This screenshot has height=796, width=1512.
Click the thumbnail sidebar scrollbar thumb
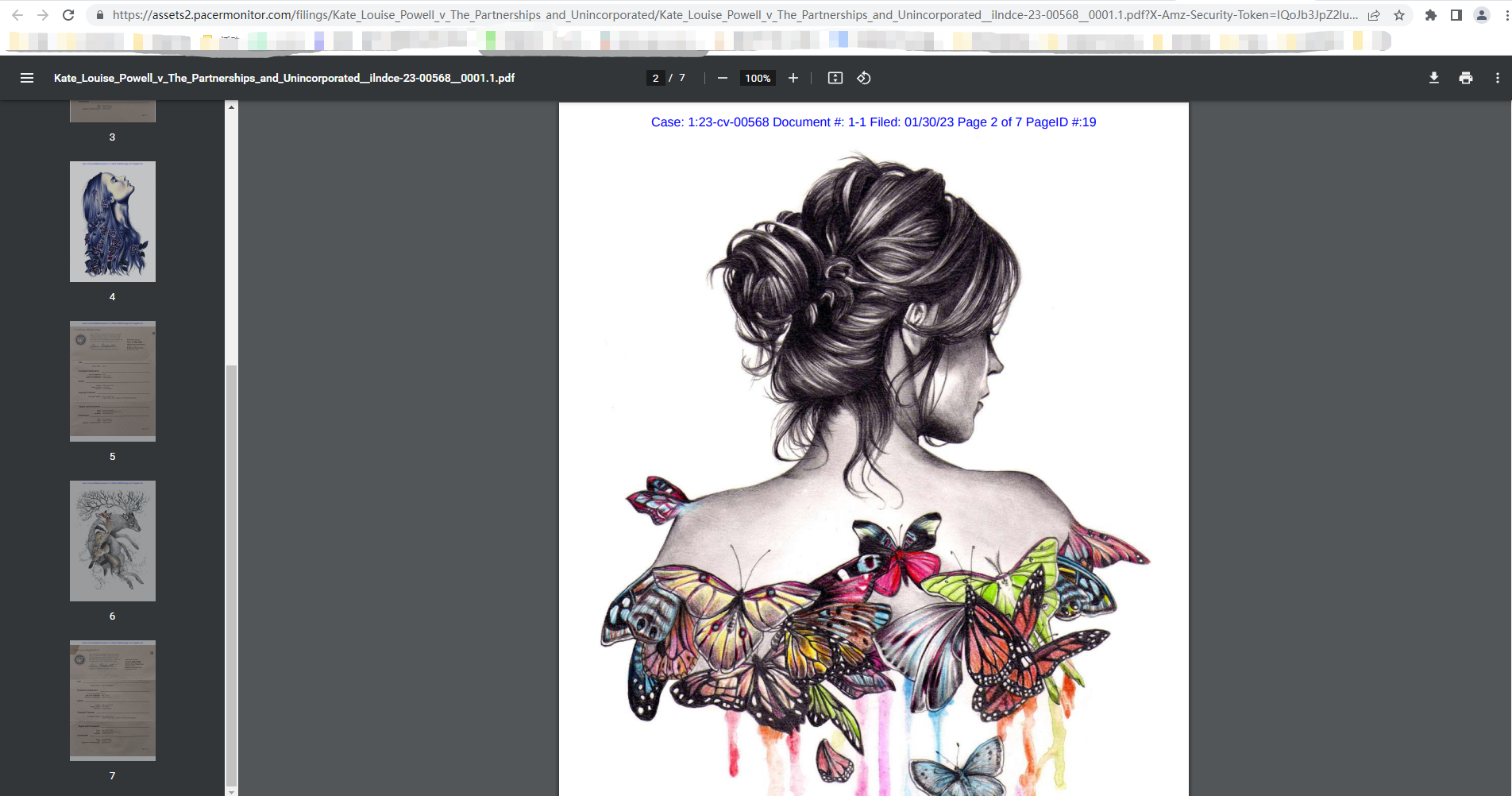[x=232, y=575]
